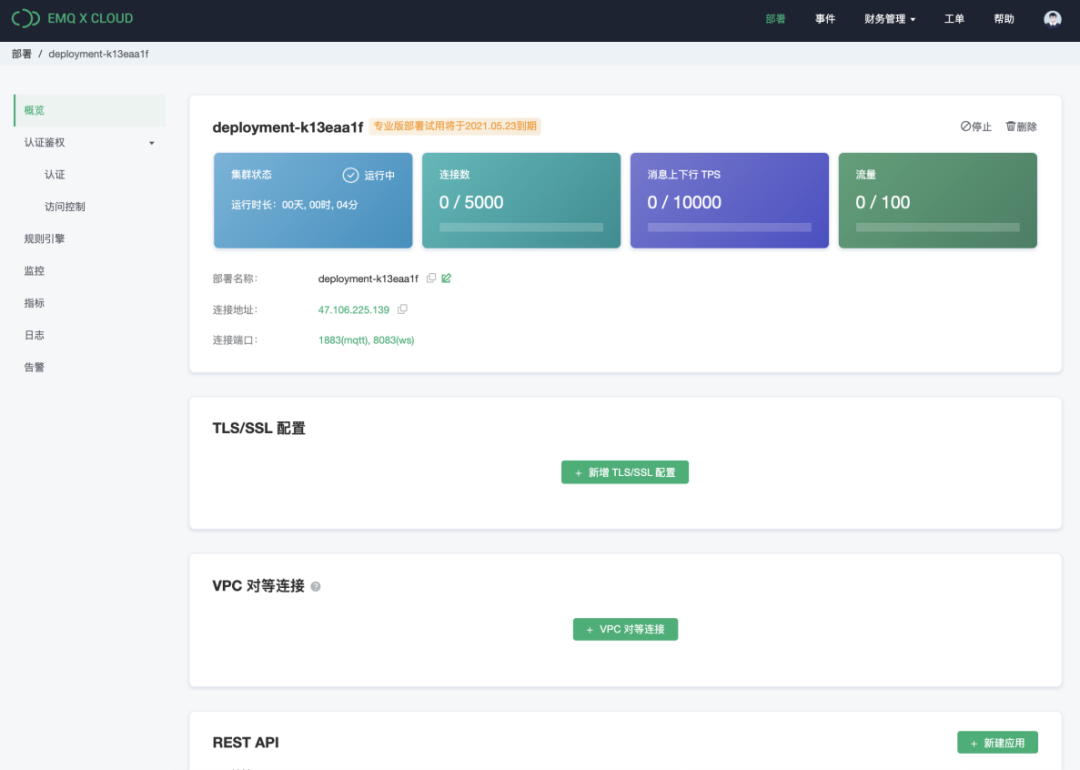Click the 消息上下行 TPS progress bar
Screen dimensions: 1080x770
[729, 227]
